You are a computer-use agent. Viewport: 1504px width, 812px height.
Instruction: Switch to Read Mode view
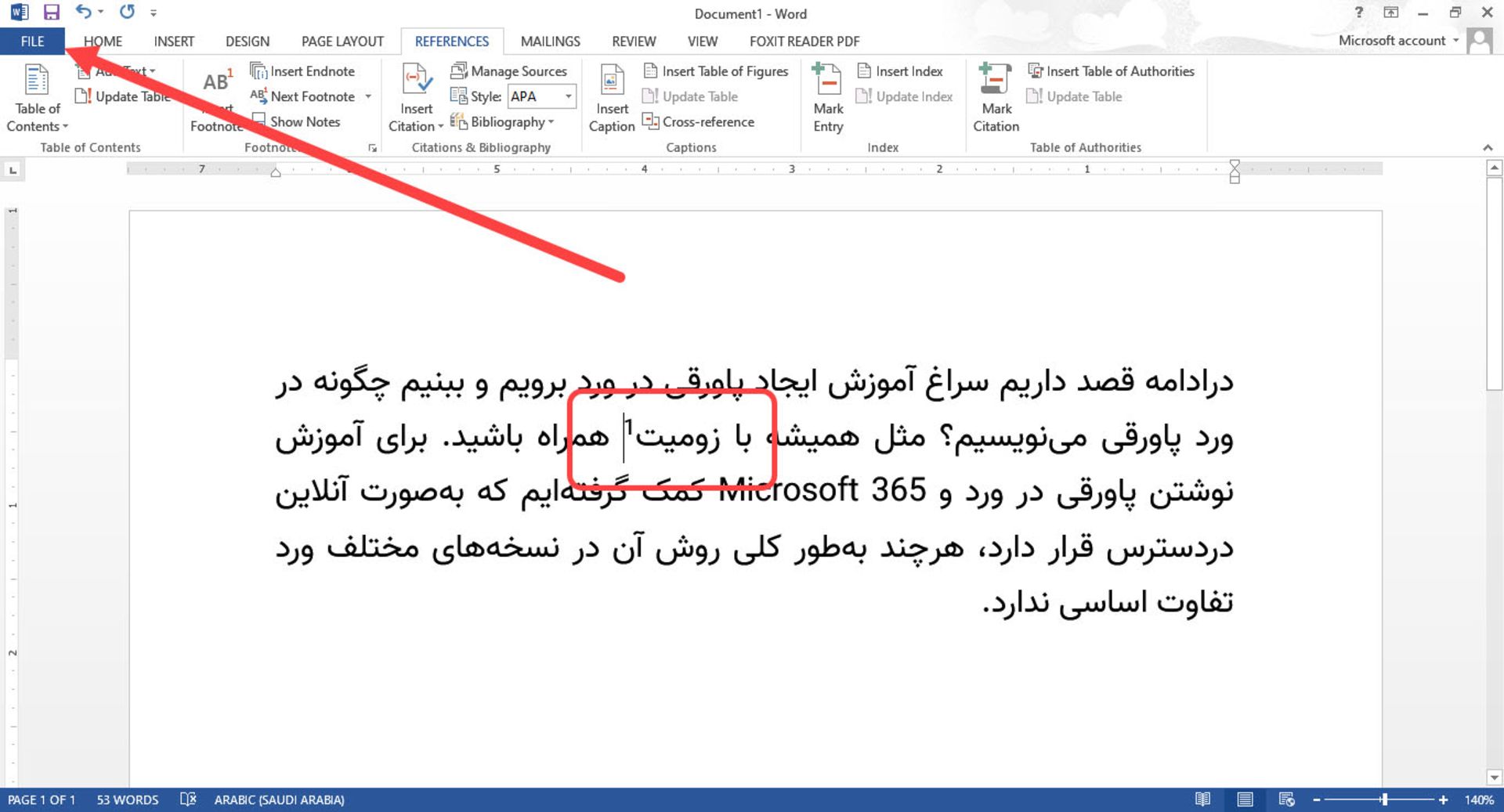coord(1203,799)
